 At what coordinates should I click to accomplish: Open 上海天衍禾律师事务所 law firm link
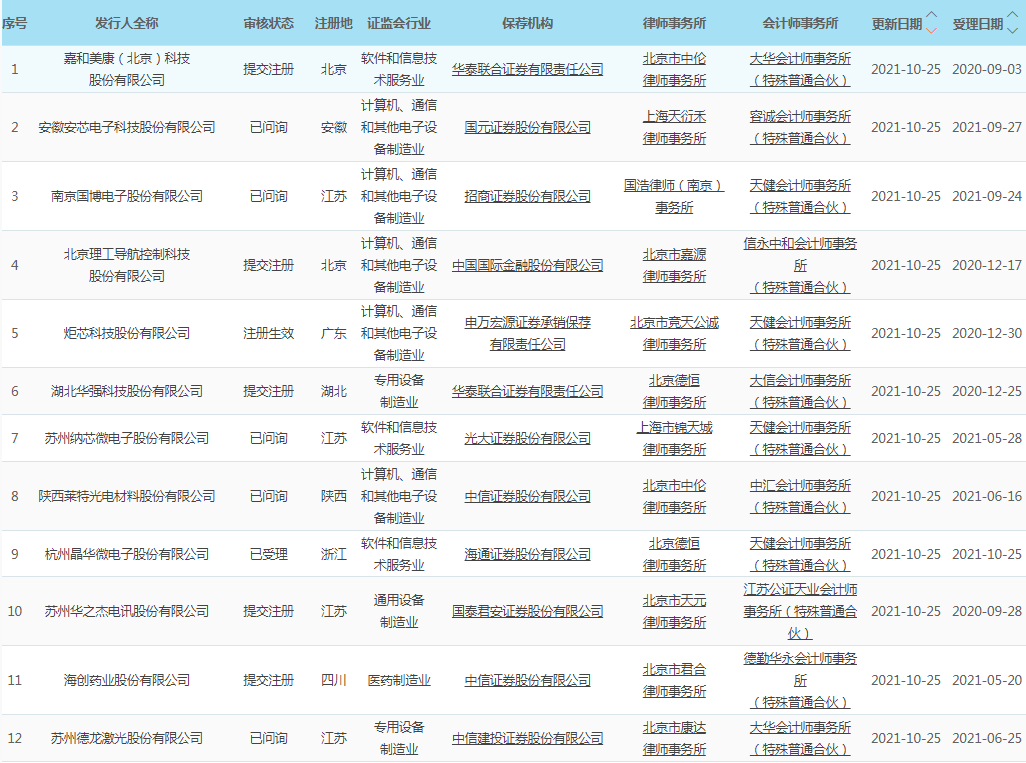674,127
